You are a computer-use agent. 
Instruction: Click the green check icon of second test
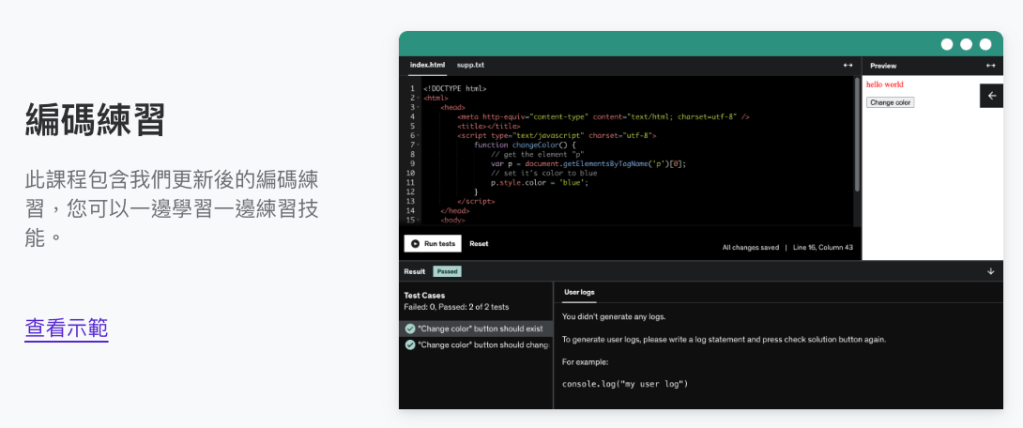(x=410, y=345)
